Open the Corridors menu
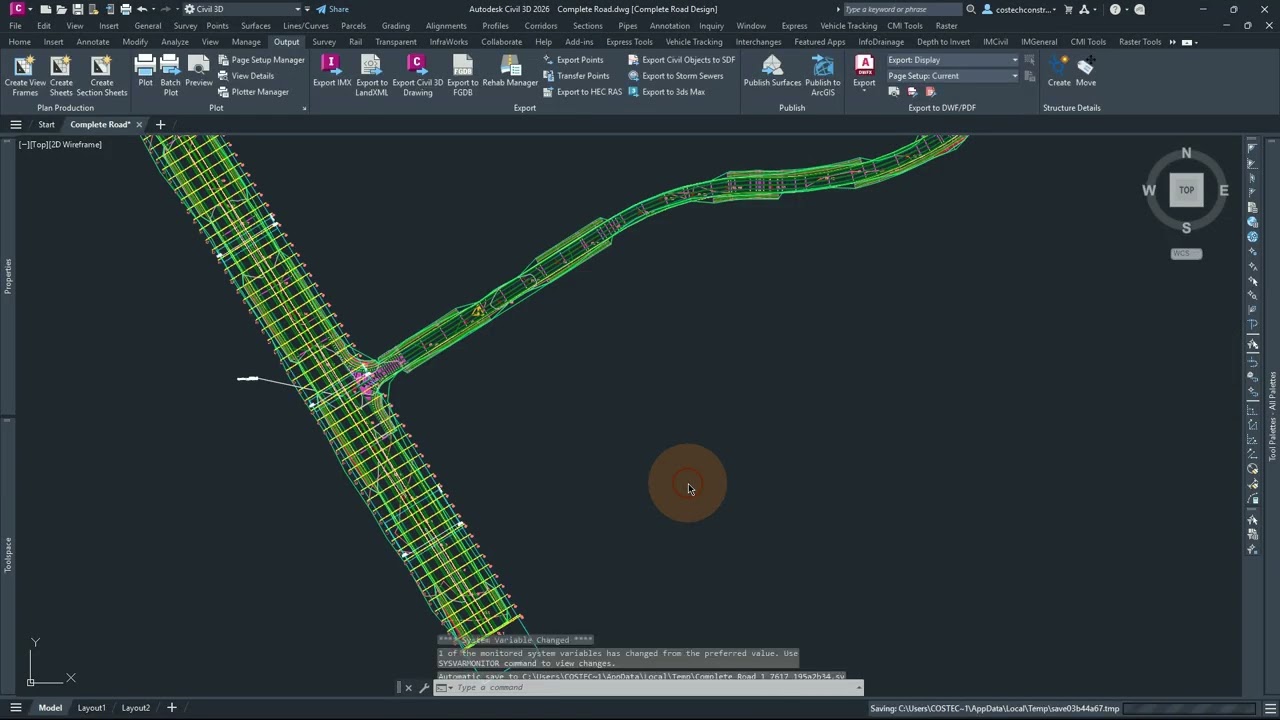 541,26
